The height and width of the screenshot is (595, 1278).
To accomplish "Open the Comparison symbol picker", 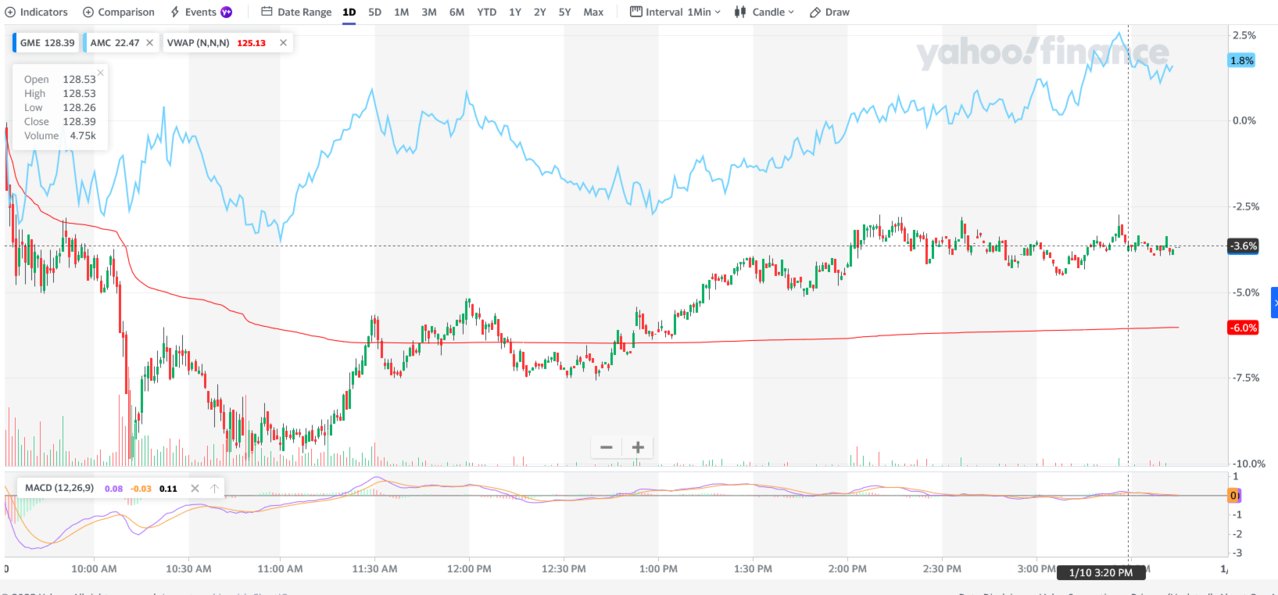I will click(x=118, y=12).
